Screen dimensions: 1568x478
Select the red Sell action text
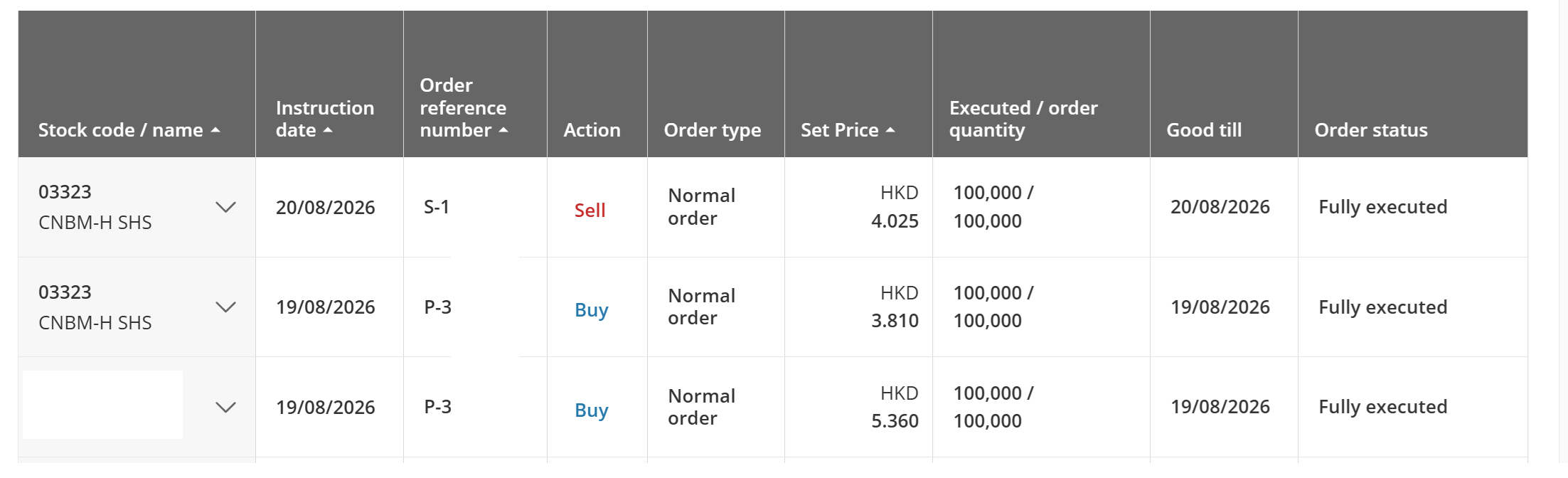[590, 211]
